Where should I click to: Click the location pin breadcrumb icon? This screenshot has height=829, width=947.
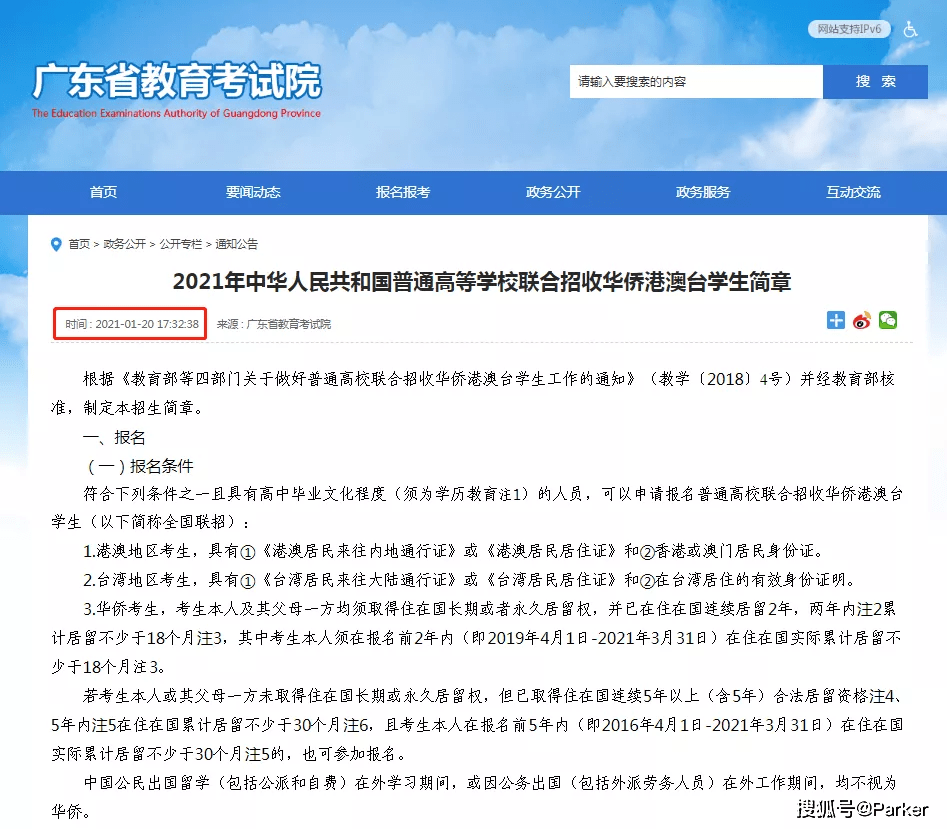56,245
